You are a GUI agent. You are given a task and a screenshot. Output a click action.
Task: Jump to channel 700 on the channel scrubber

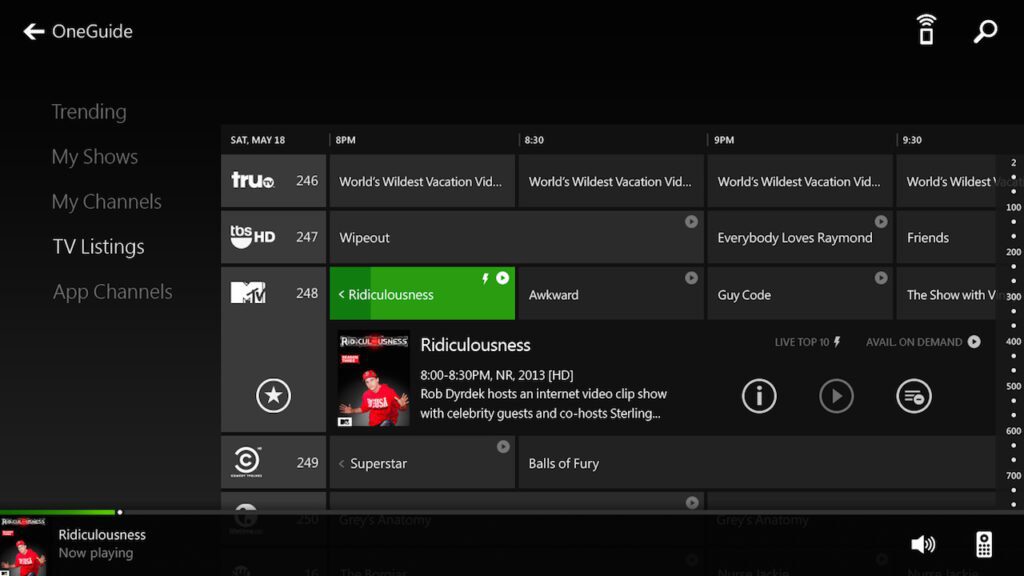(x=1013, y=475)
